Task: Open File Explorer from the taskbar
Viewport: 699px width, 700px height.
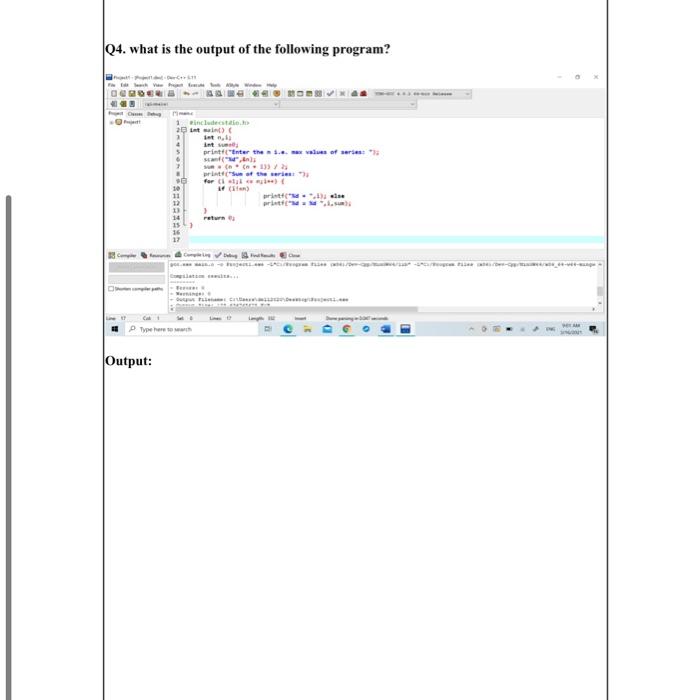Action: point(308,329)
